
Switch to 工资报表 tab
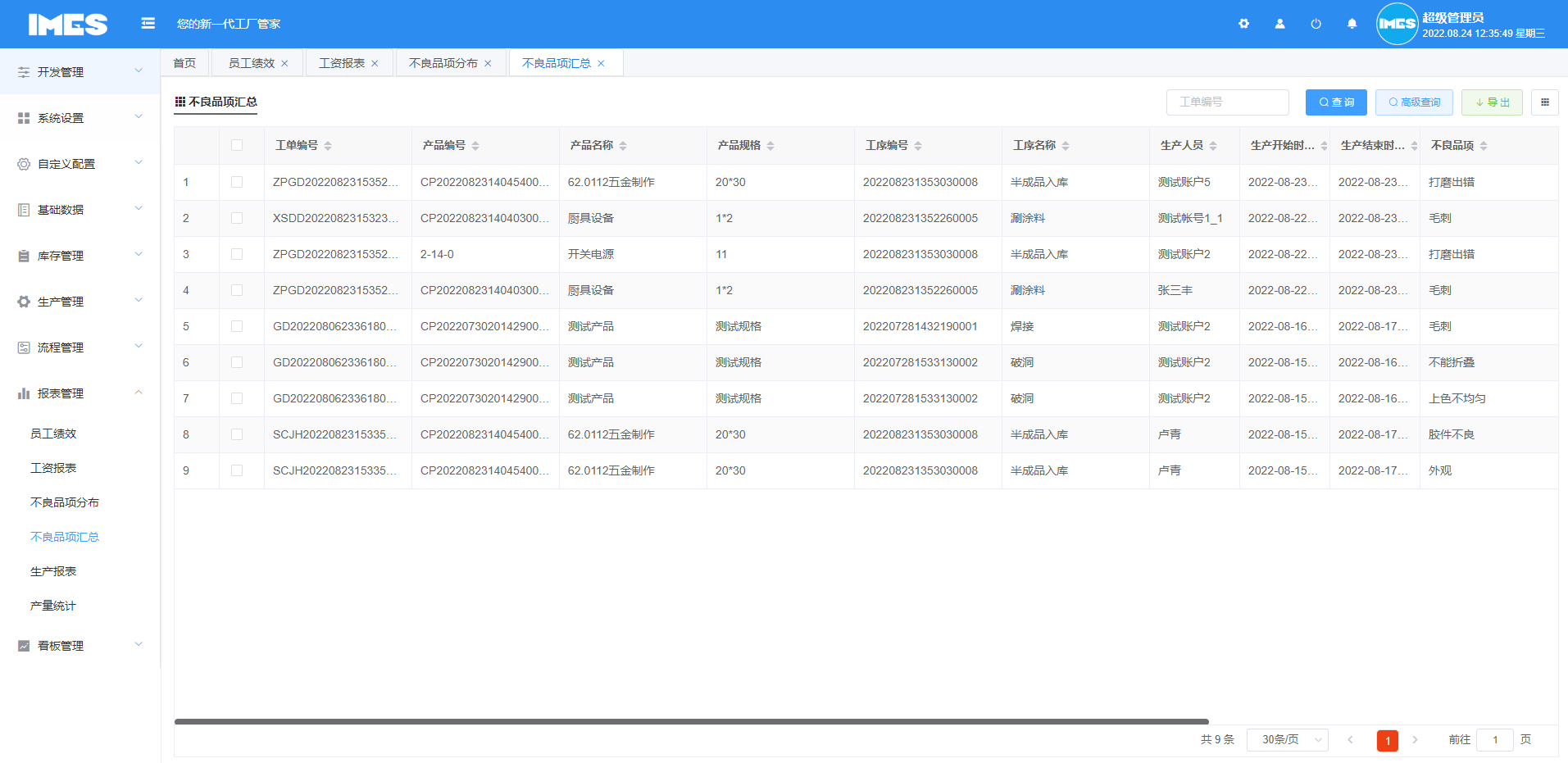tap(341, 63)
